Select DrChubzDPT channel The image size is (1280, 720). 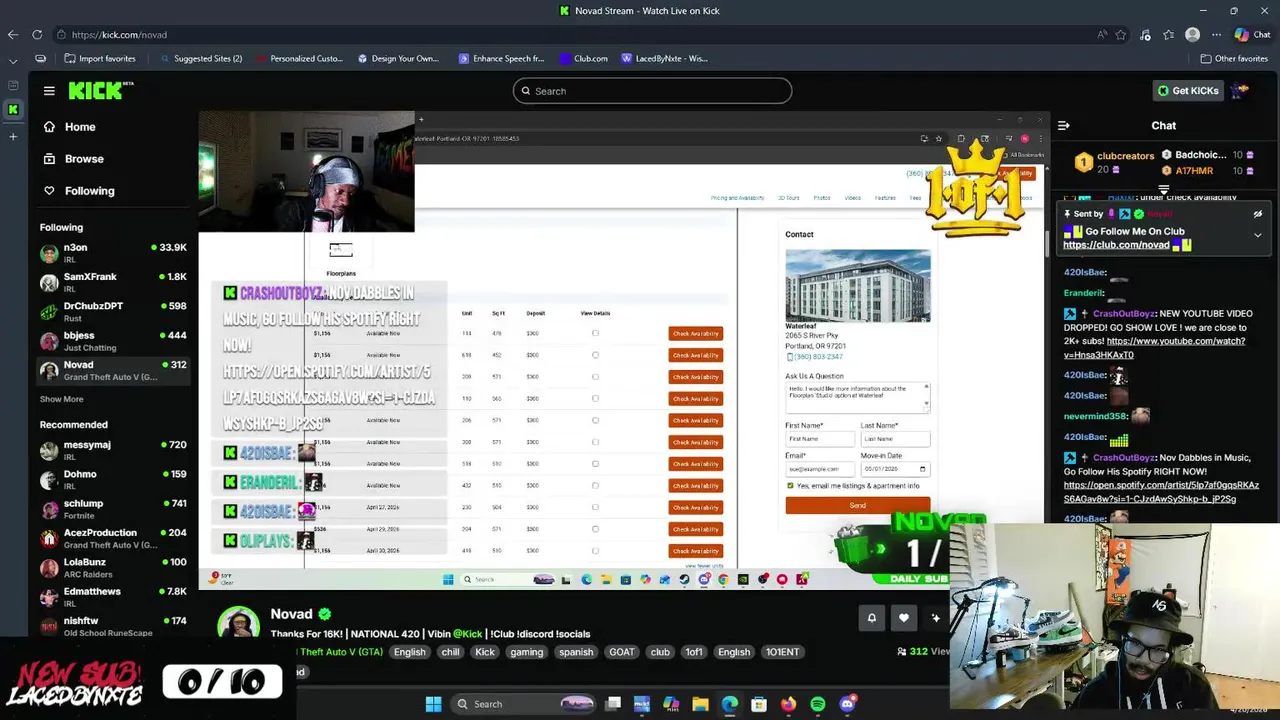click(x=112, y=311)
